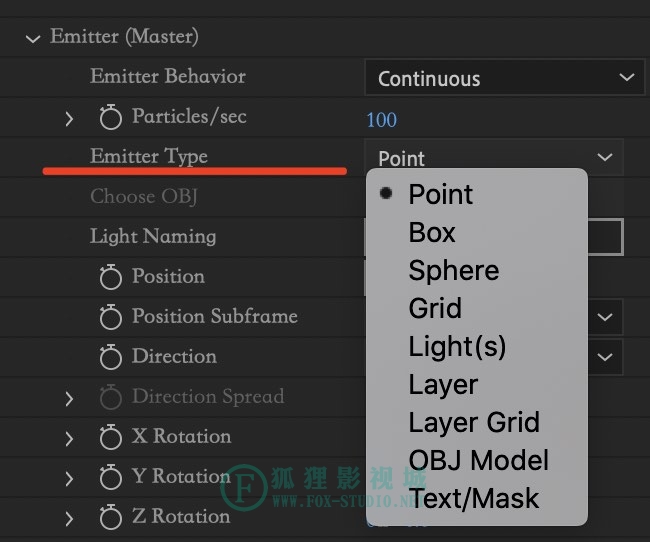Toggle the Particles/sec stopwatch keyframe icon

(111, 117)
